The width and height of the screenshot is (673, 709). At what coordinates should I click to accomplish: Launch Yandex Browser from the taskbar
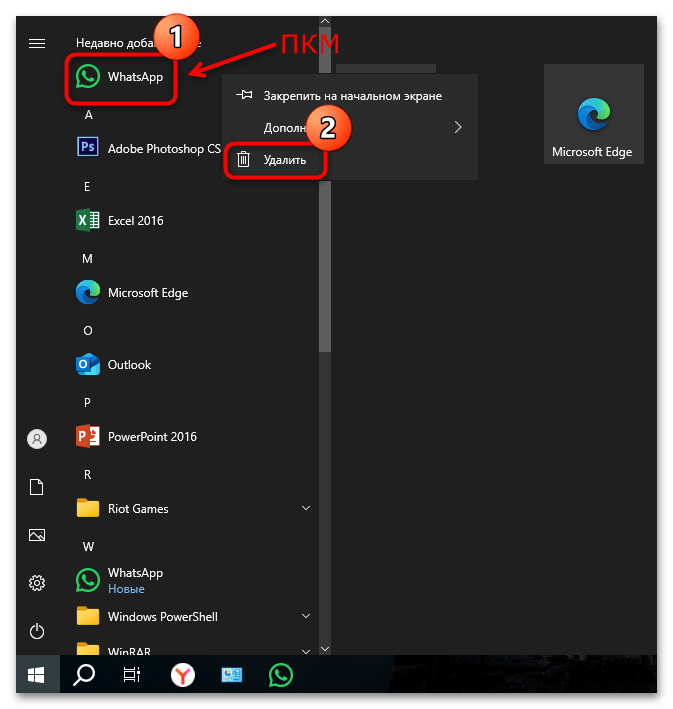(x=183, y=676)
